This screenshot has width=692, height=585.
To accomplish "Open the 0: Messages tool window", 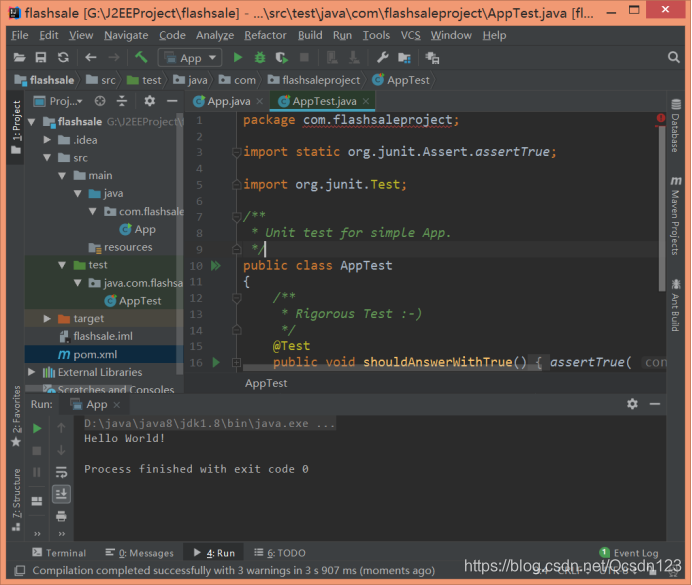I will [139, 553].
